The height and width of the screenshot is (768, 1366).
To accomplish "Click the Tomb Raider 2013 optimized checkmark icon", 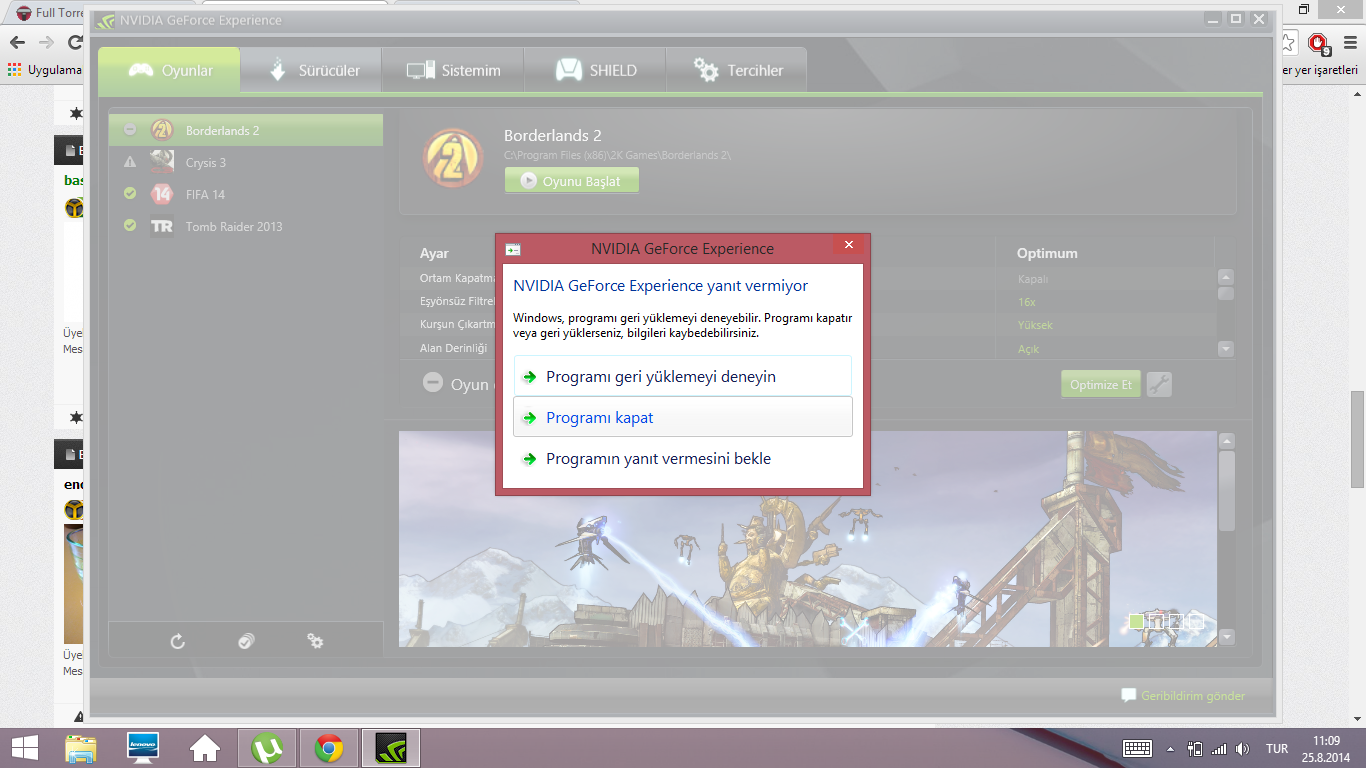I will point(129,226).
